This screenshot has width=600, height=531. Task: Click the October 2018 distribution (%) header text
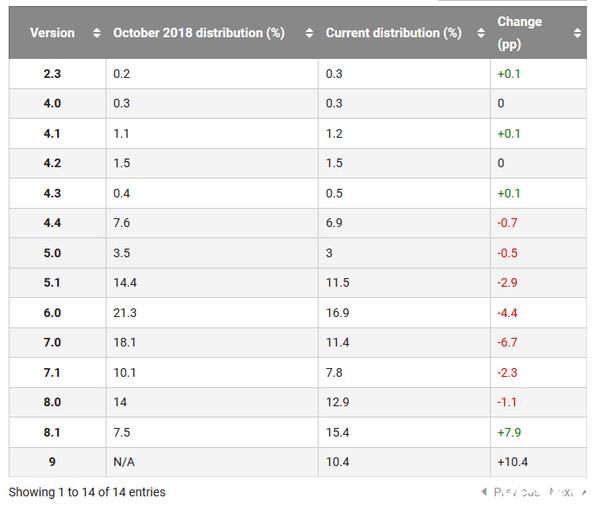coord(199,33)
